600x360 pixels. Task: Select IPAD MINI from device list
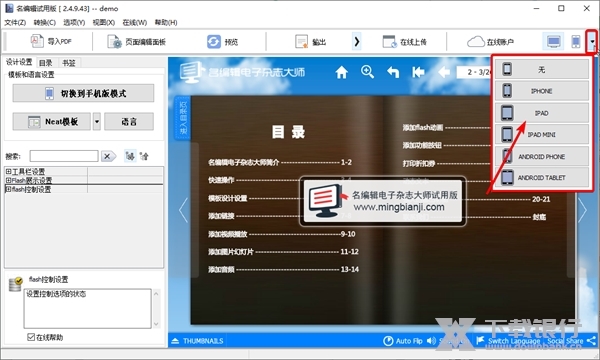click(x=541, y=134)
